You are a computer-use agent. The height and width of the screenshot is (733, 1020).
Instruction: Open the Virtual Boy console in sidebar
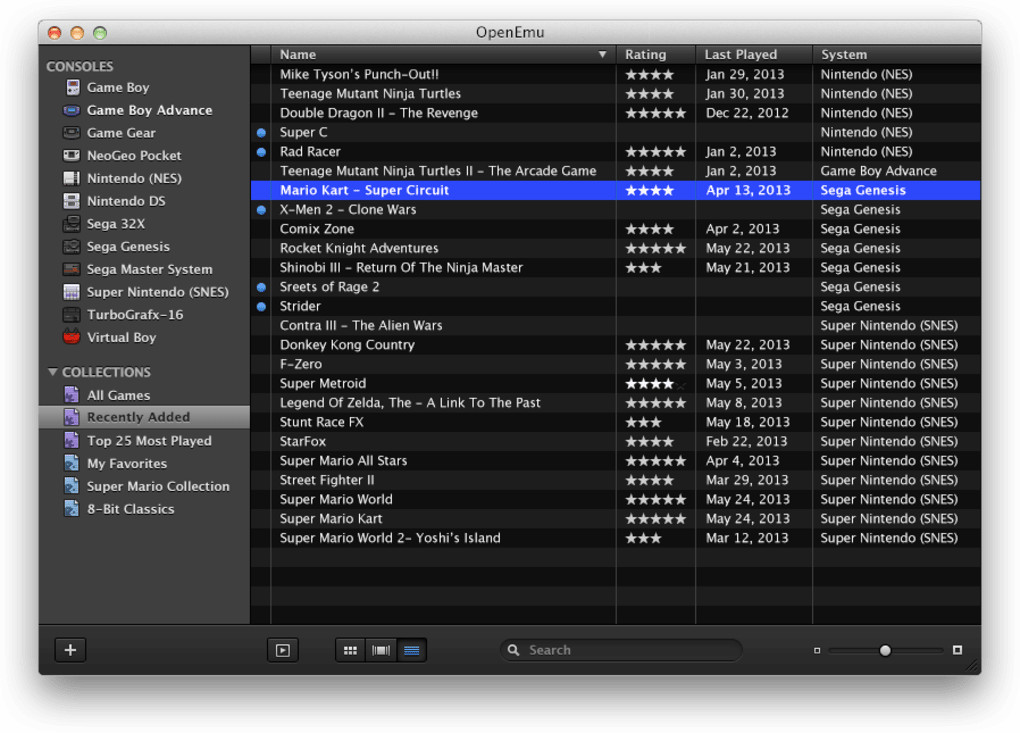121,337
